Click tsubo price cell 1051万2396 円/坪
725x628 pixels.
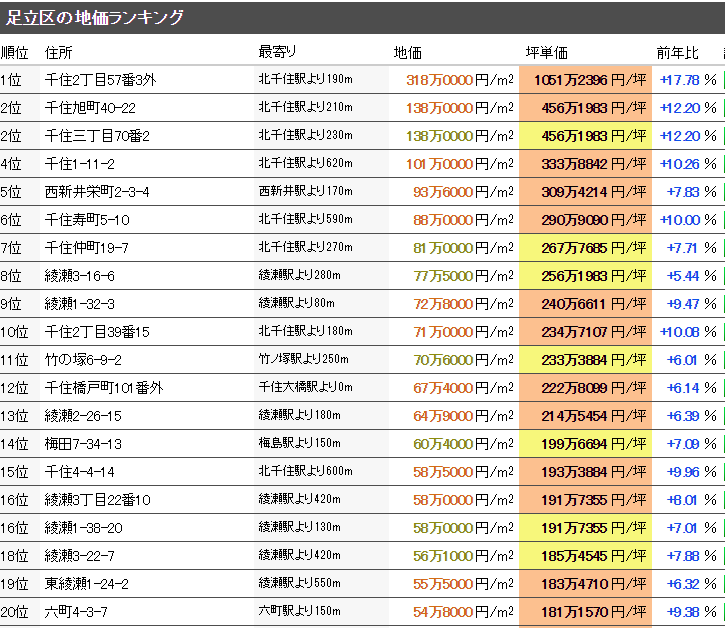click(x=584, y=80)
